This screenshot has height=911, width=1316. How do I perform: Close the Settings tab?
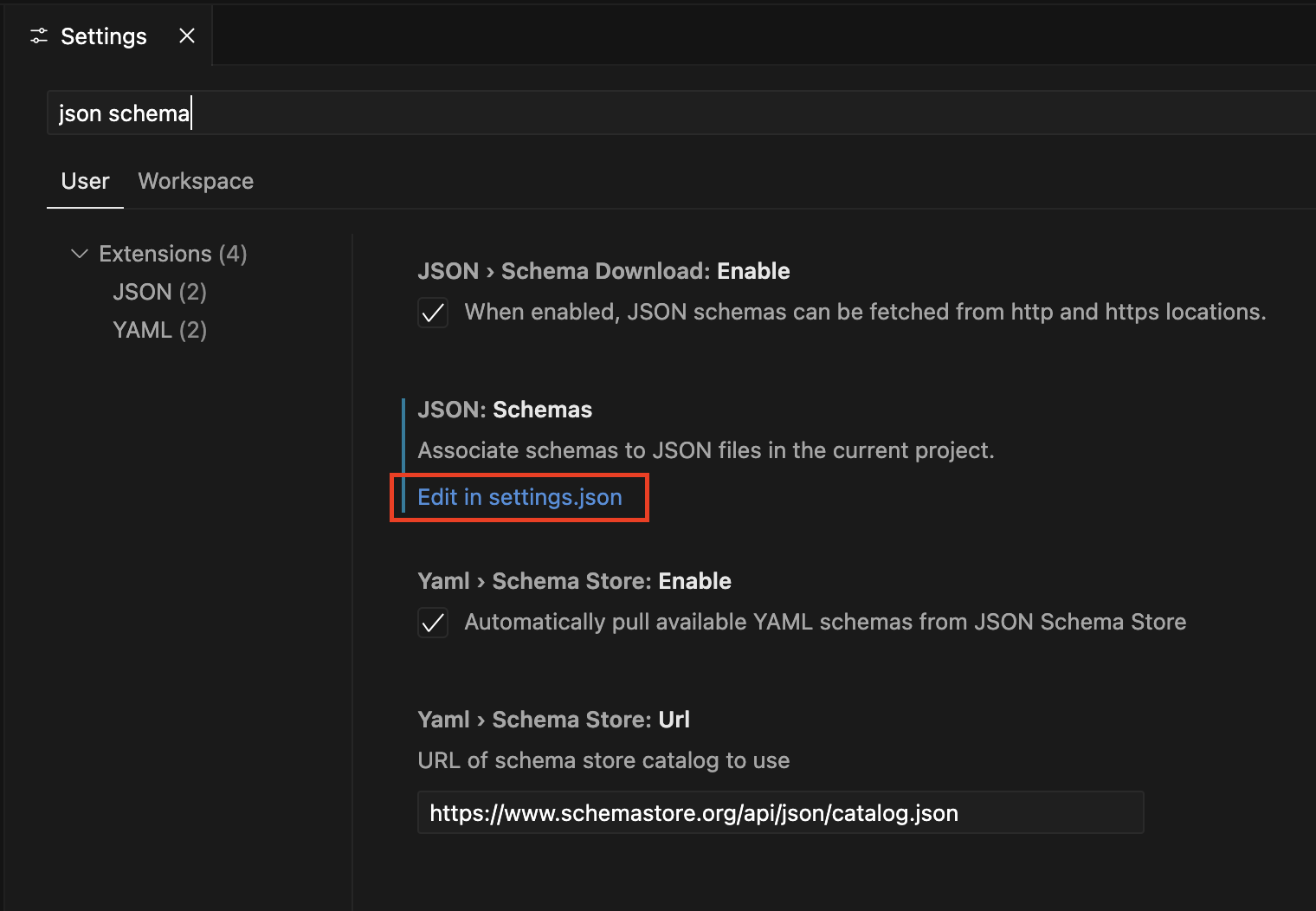[186, 36]
